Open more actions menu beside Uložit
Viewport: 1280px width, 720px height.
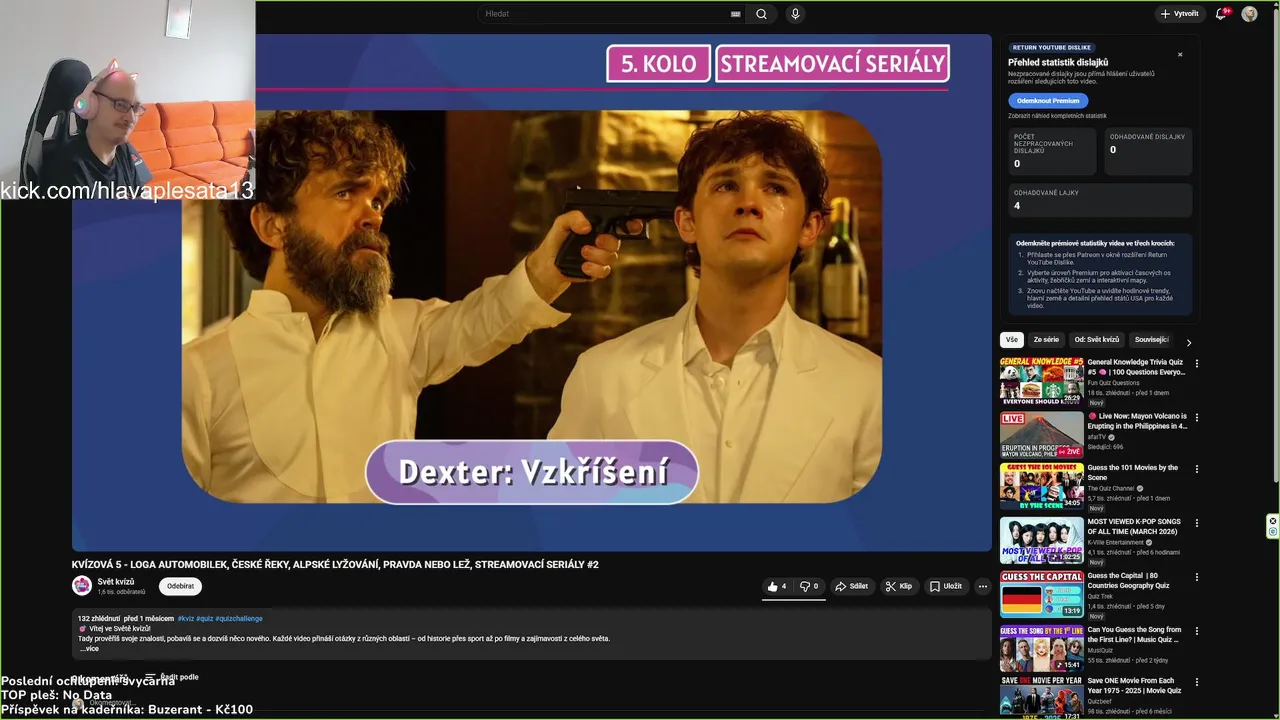tap(983, 587)
